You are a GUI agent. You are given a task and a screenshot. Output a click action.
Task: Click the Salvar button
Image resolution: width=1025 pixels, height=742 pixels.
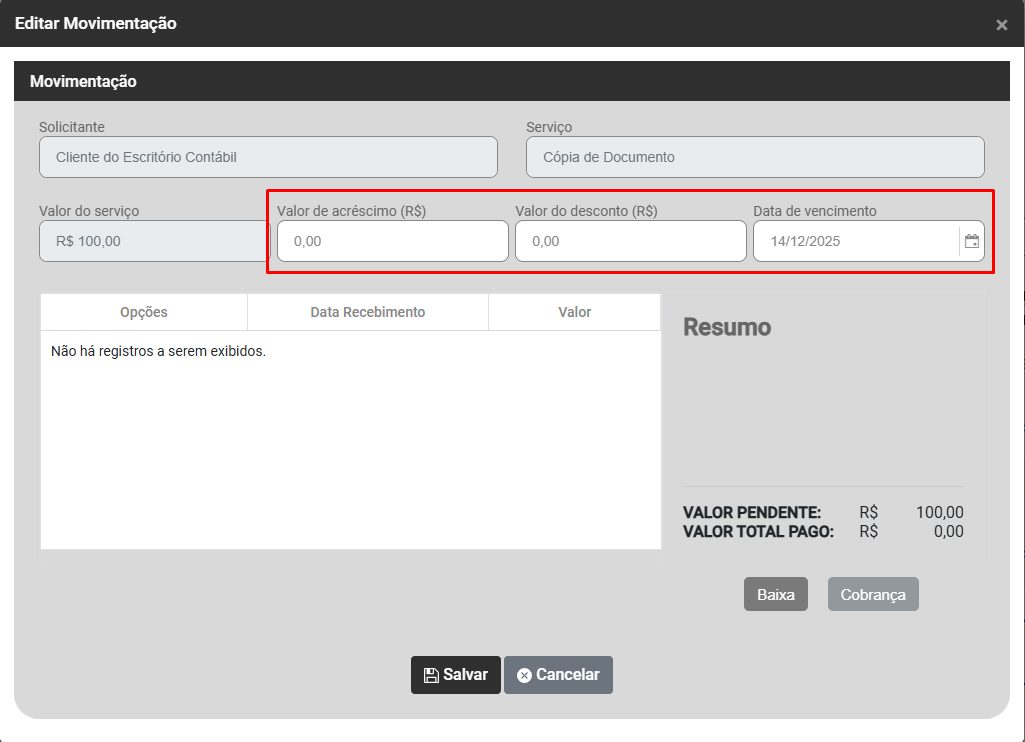tap(455, 675)
